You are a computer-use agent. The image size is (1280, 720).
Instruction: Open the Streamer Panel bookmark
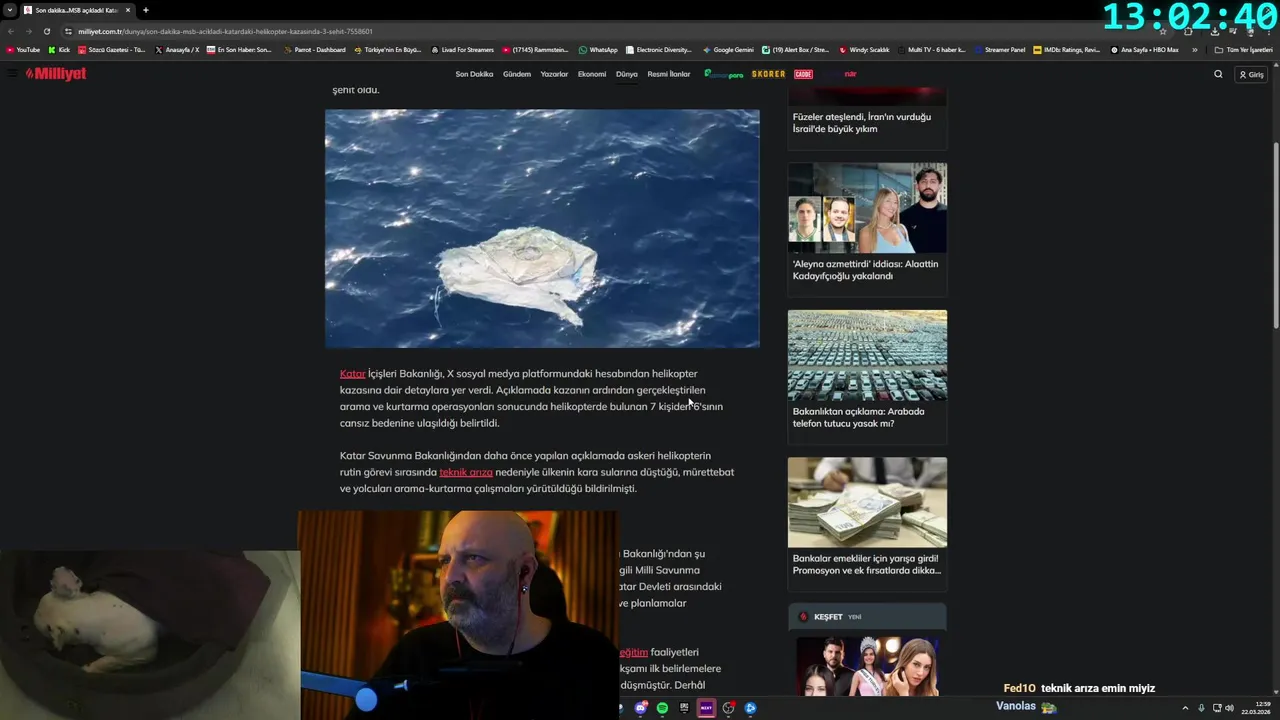click(x=999, y=49)
